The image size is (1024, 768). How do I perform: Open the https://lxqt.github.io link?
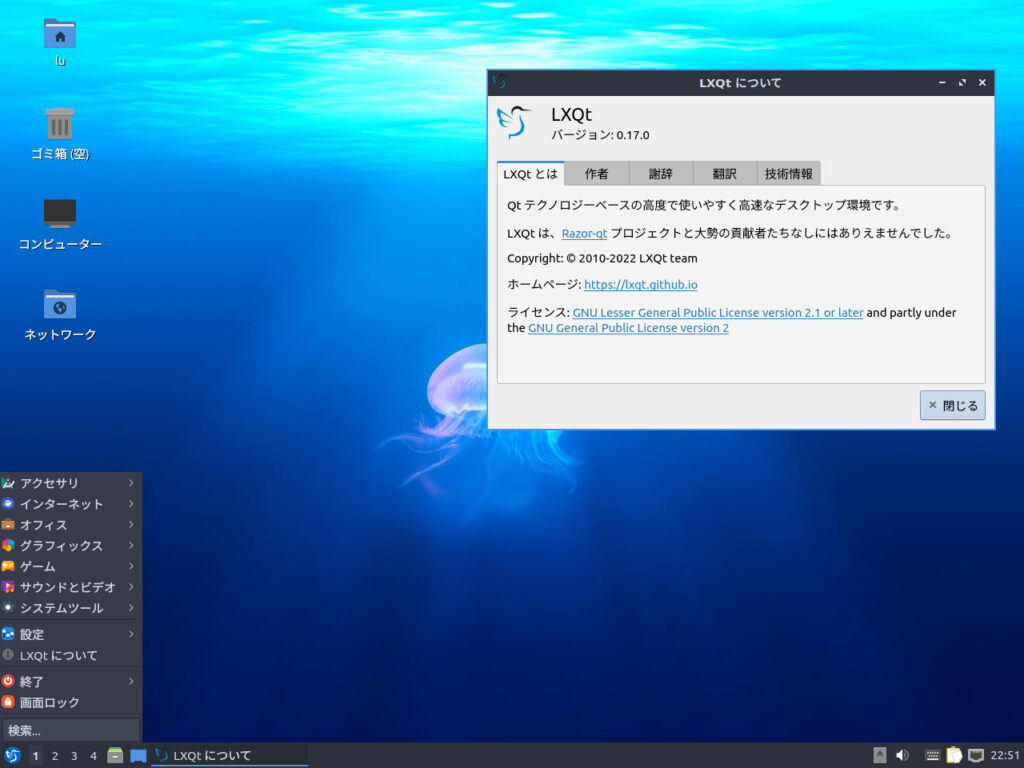642,284
